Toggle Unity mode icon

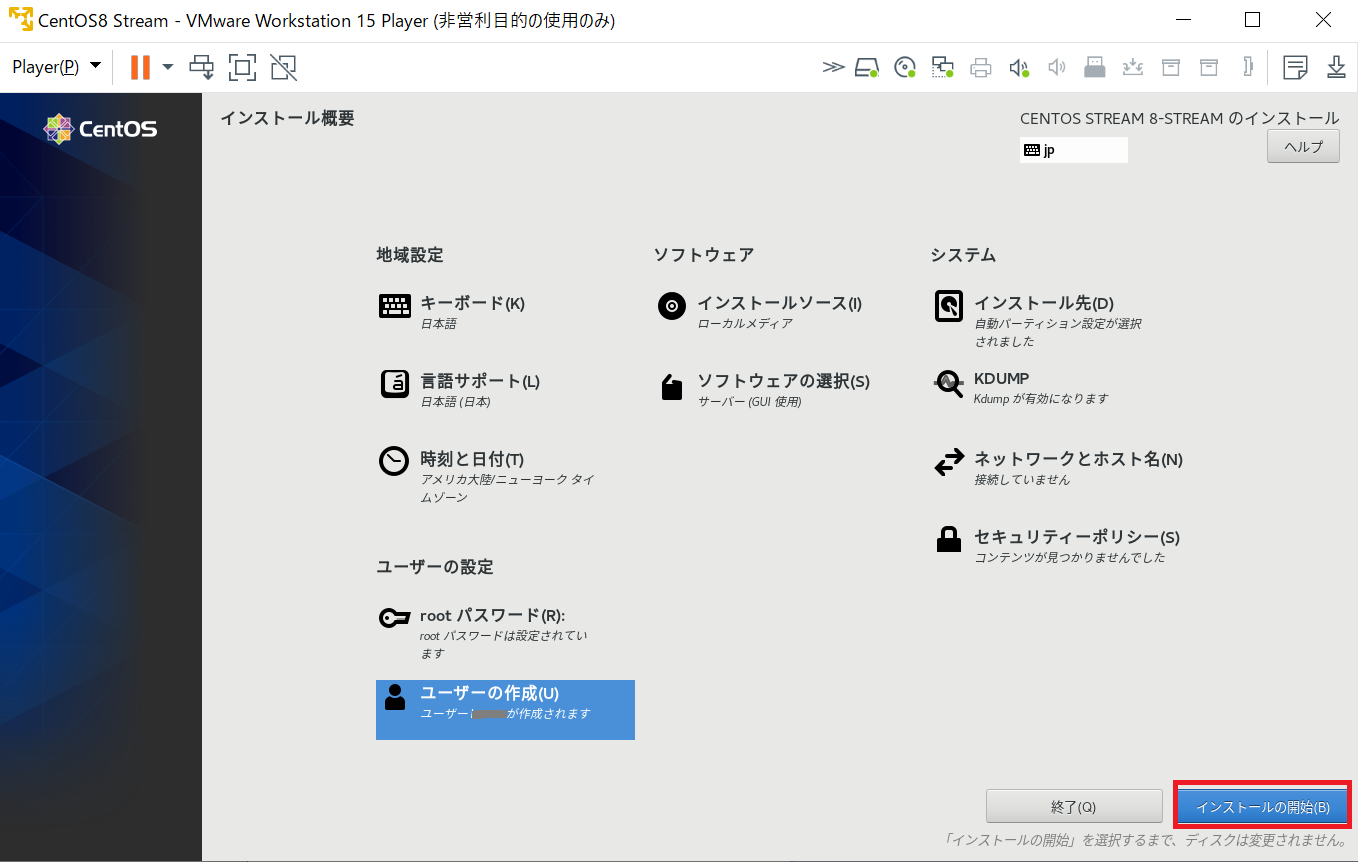click(x=283, y=67)
